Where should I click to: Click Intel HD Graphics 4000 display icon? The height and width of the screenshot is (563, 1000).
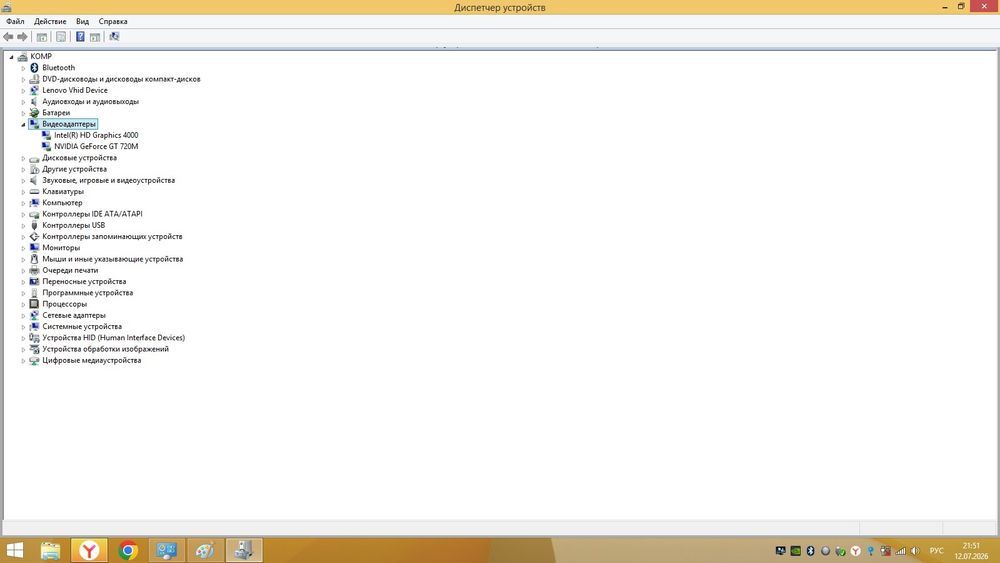pos(46,135)
